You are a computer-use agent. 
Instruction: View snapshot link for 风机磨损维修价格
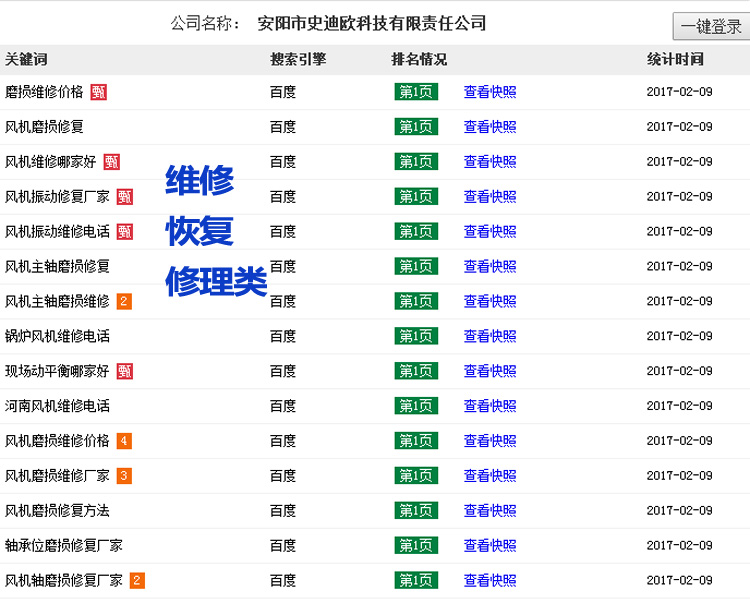pos(490,441)
